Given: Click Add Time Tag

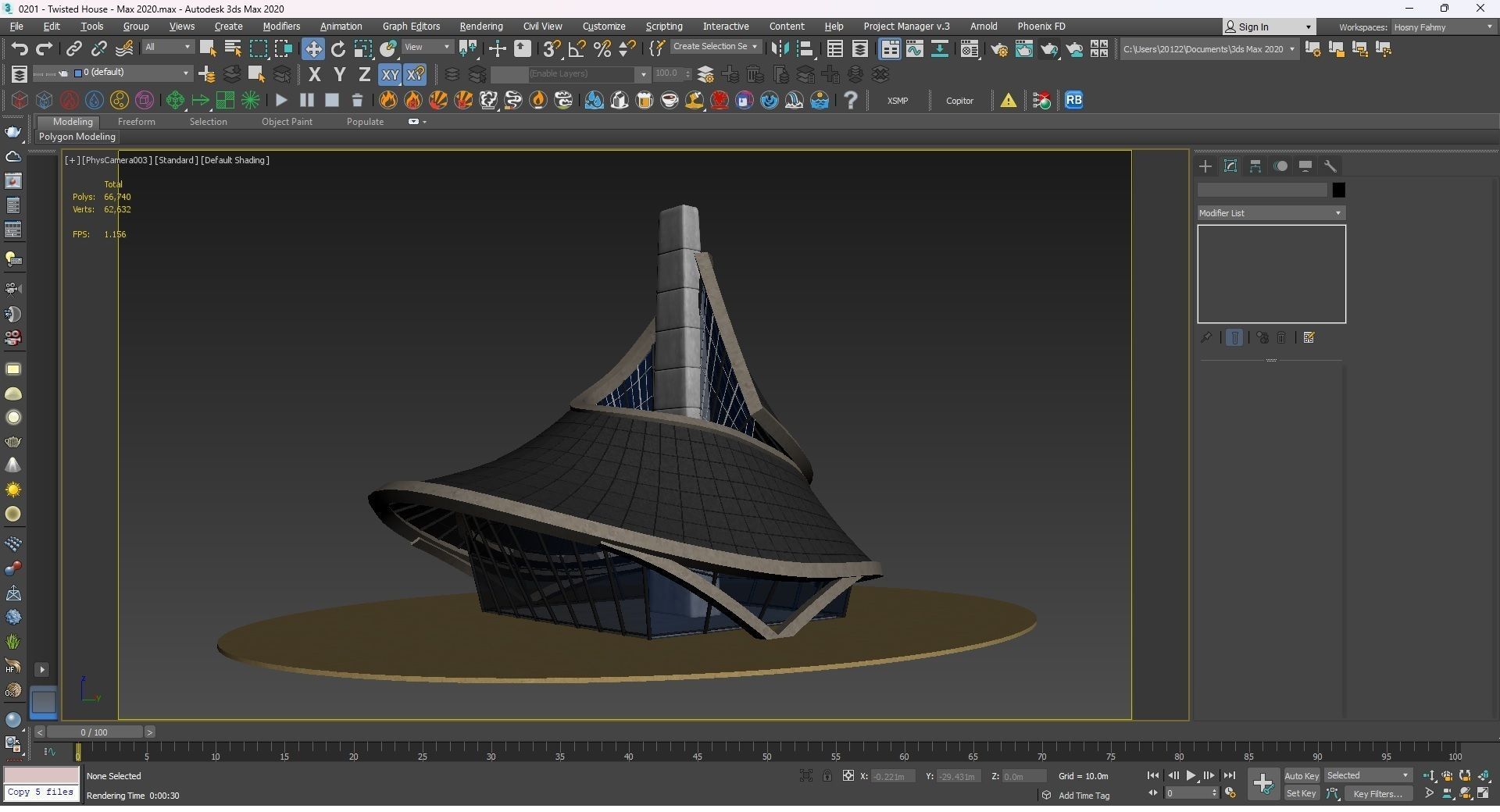Looking at the screenshot, I should 1084,795.
